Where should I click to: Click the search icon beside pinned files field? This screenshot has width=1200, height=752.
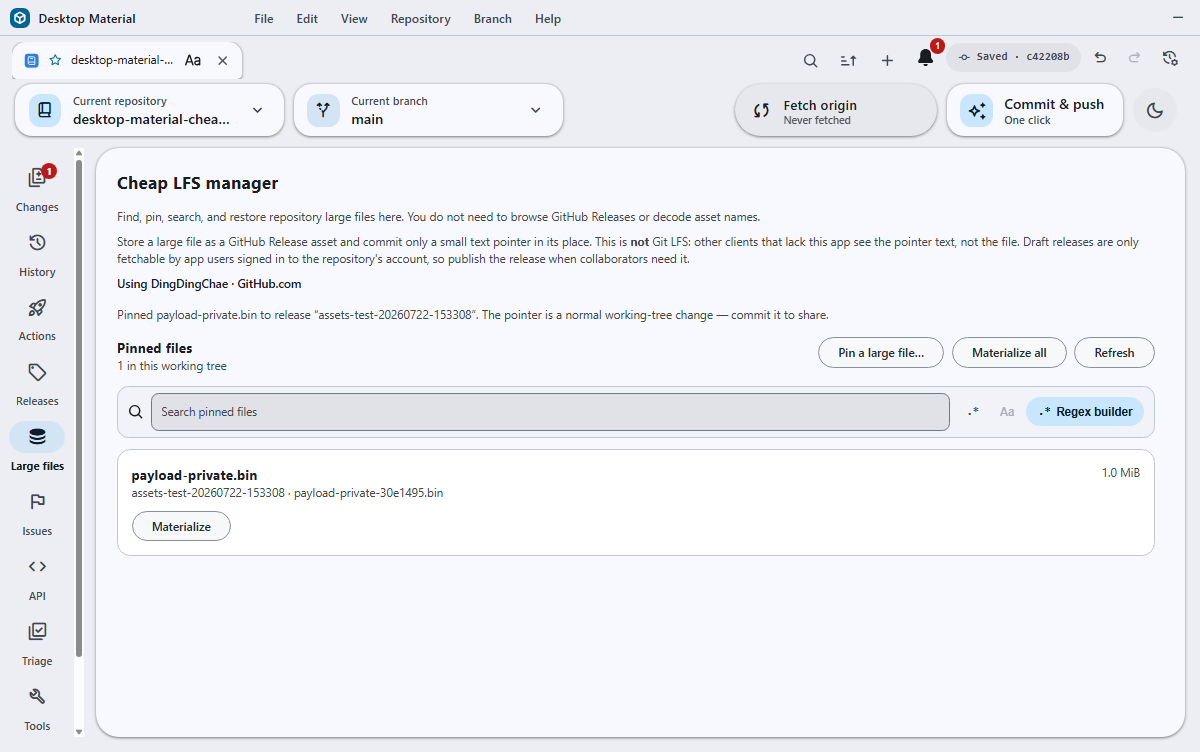click(x=136, y=412)
